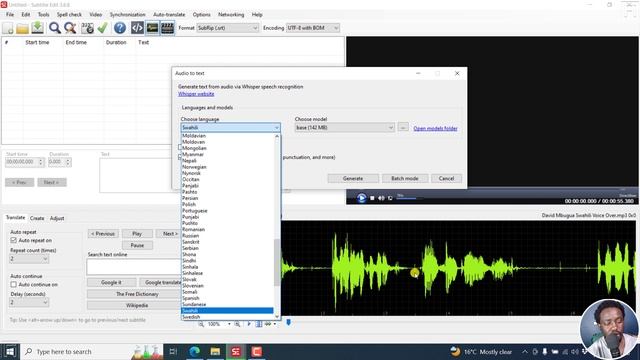Select Swedish in language list

click(227, 317)
